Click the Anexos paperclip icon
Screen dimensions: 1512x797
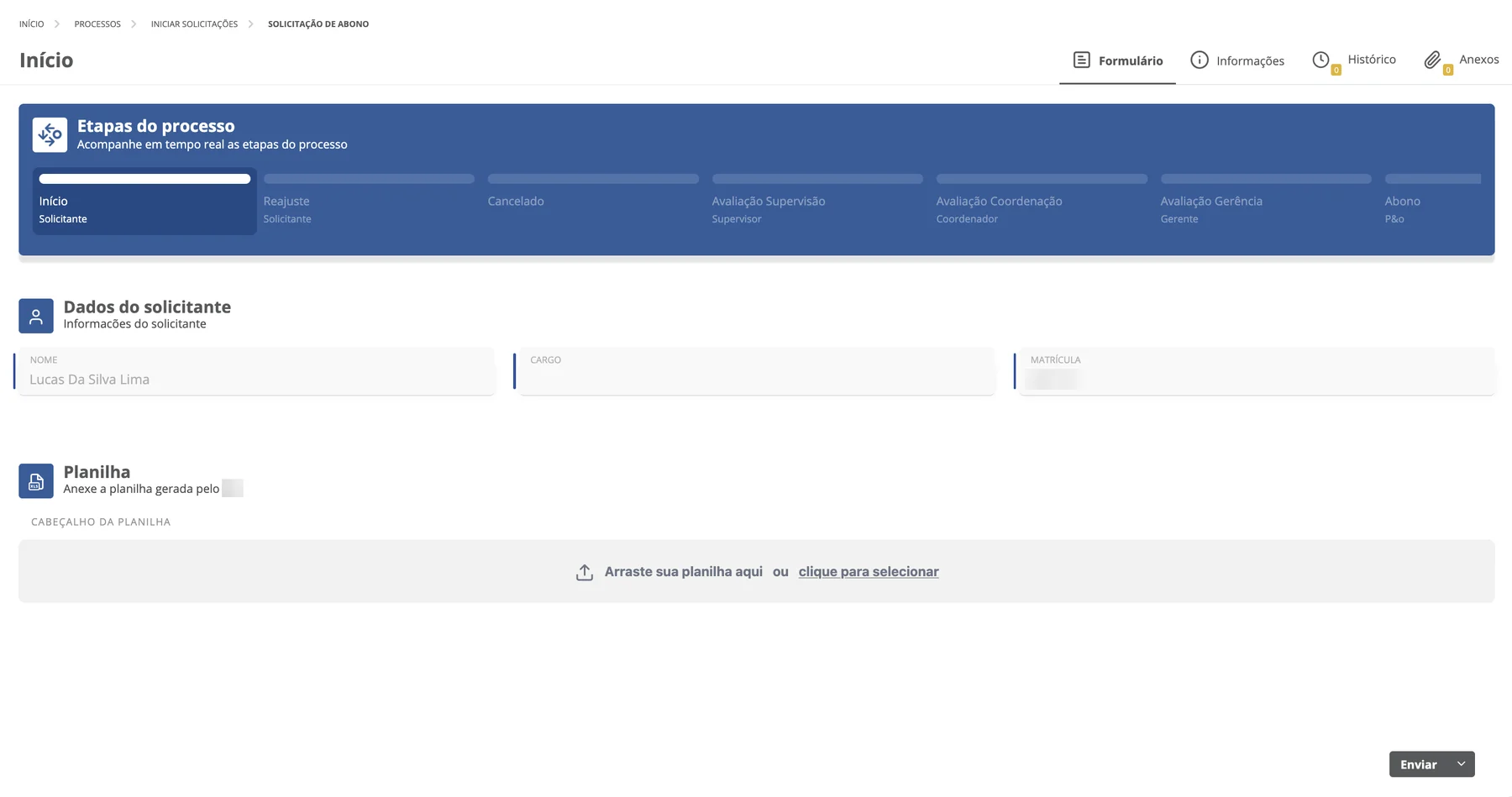point(1432,60)
